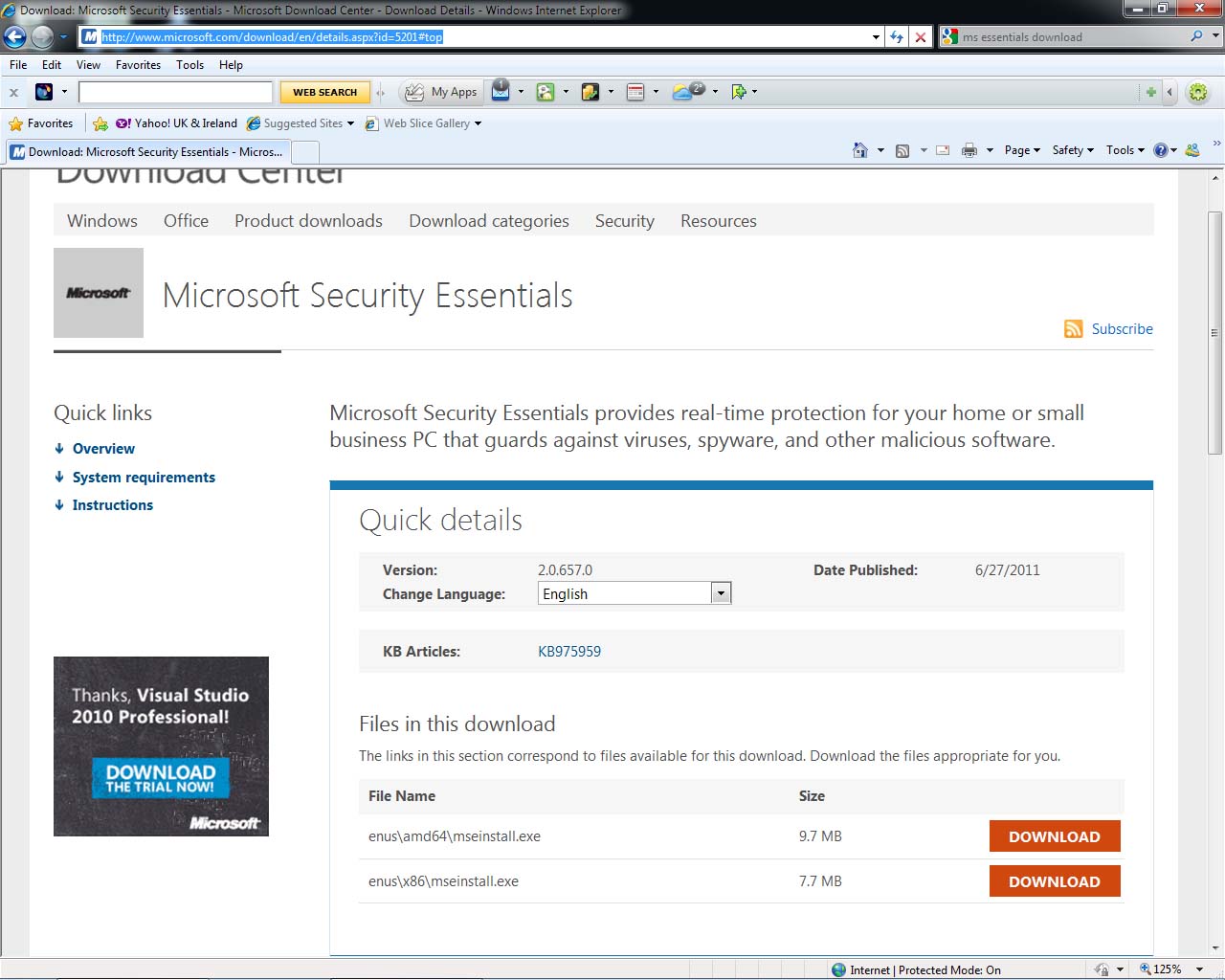This screenshot has width=1225, height=980.
Task: Click the browser Forward arrow button
Action: 42,36
